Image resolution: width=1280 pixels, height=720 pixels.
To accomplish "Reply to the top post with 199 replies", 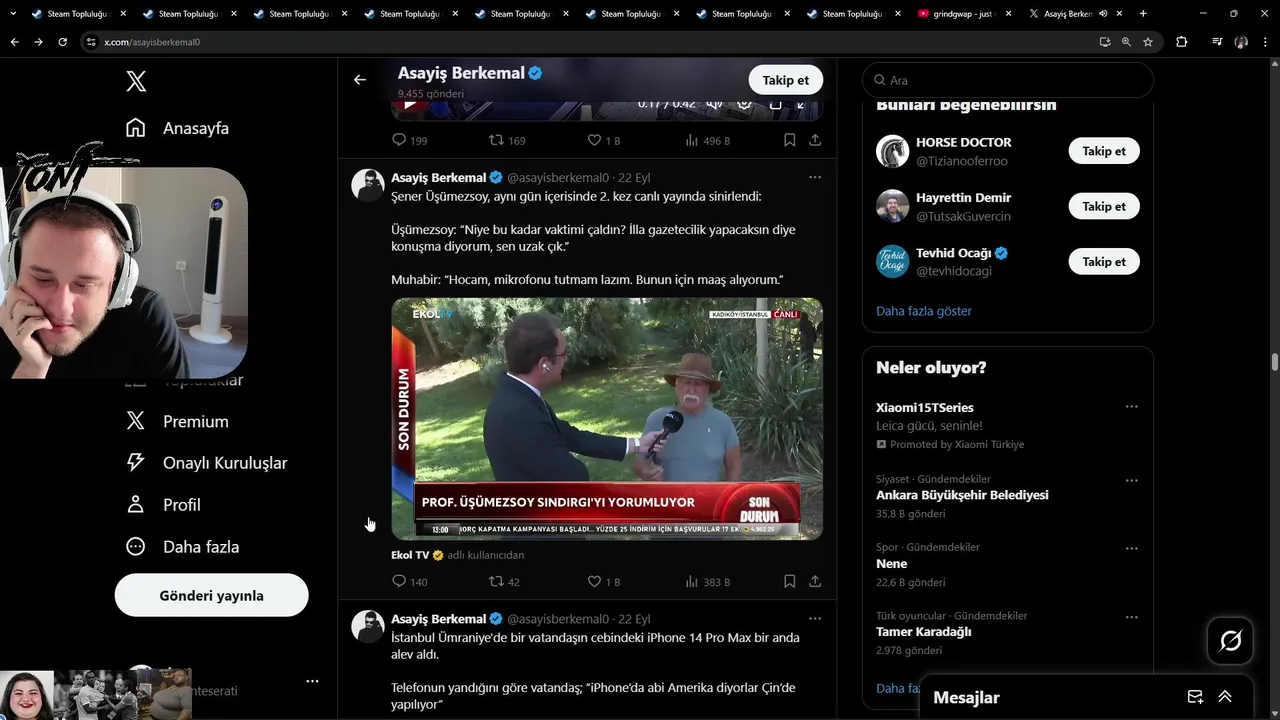I will (399, 140).
